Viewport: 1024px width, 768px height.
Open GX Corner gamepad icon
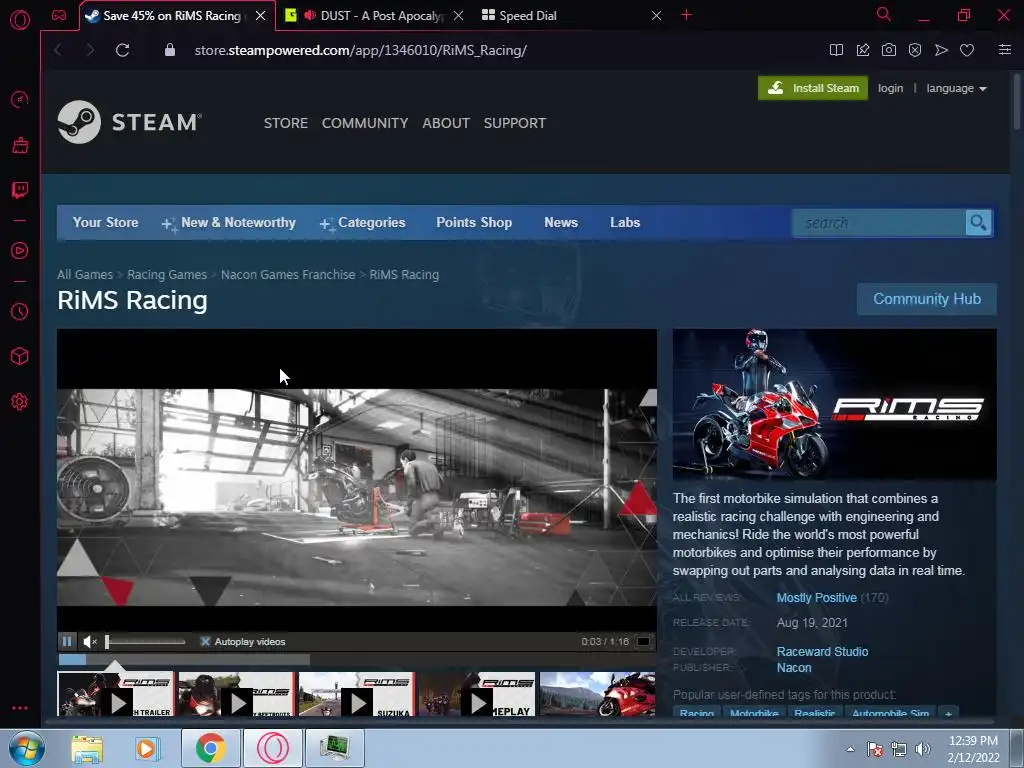(59, 15)
